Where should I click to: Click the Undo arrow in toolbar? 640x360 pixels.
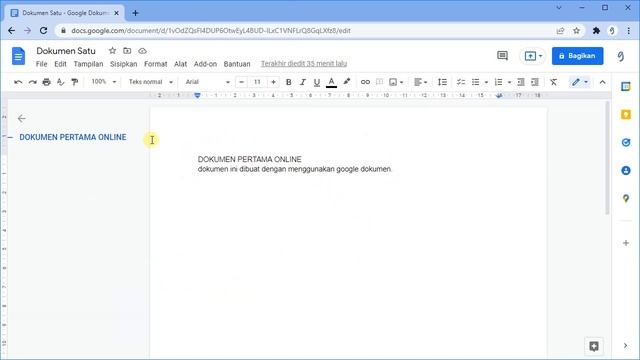[x=18, y=82]
